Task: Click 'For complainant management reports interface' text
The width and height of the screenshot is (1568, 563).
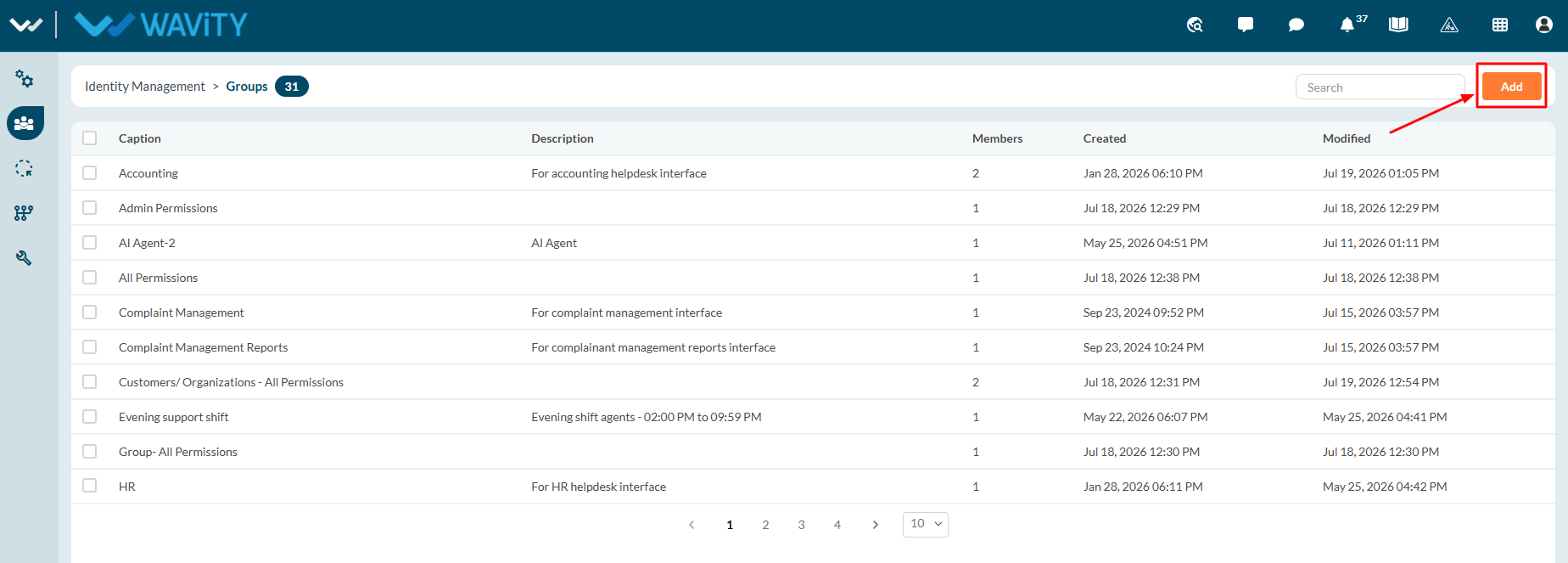Action: click(653, 347)
